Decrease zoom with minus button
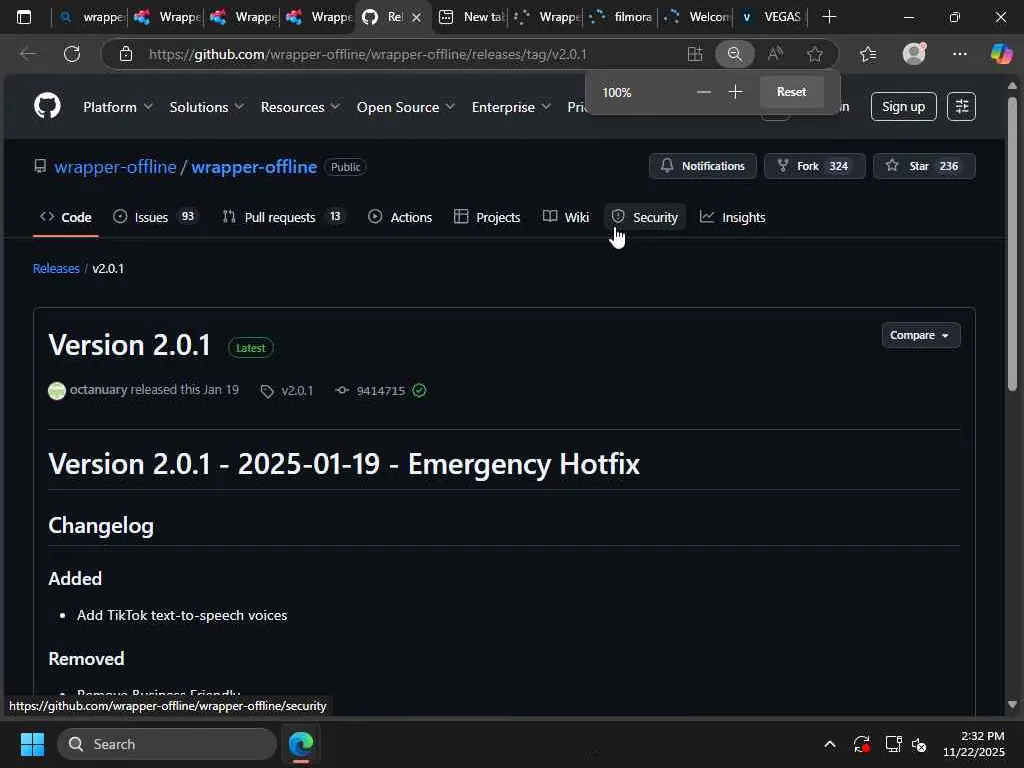1024x768 pixels. click(x=703, y=92)
